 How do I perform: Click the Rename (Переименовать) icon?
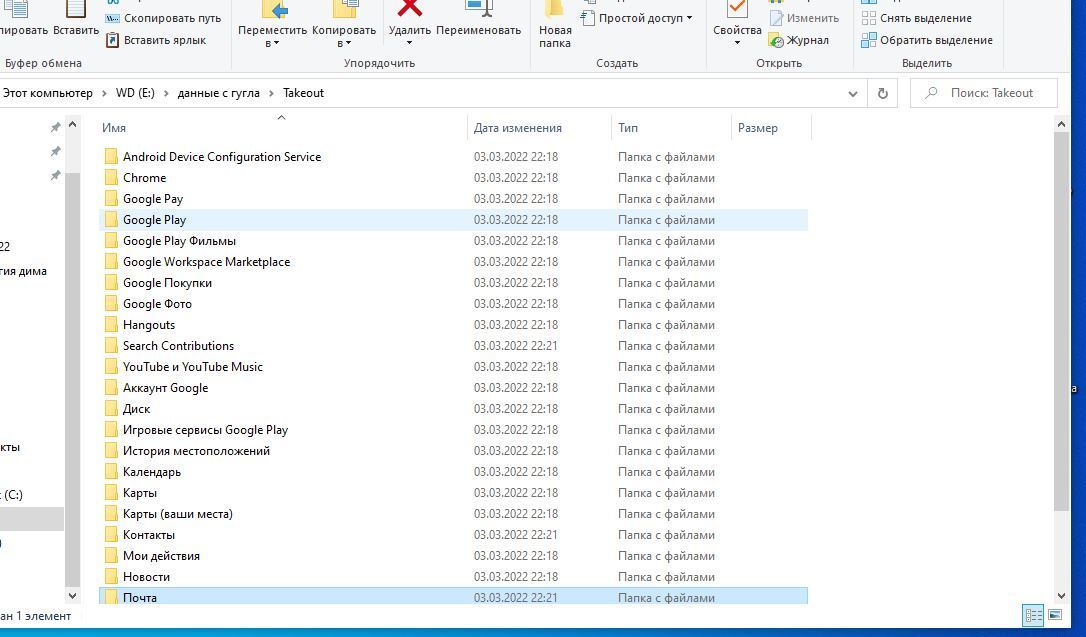[479, 9]
